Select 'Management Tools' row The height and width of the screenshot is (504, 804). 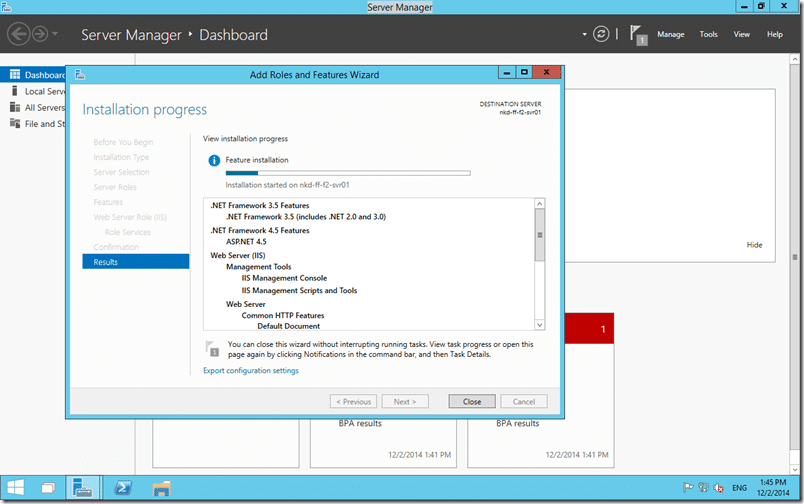258,267
